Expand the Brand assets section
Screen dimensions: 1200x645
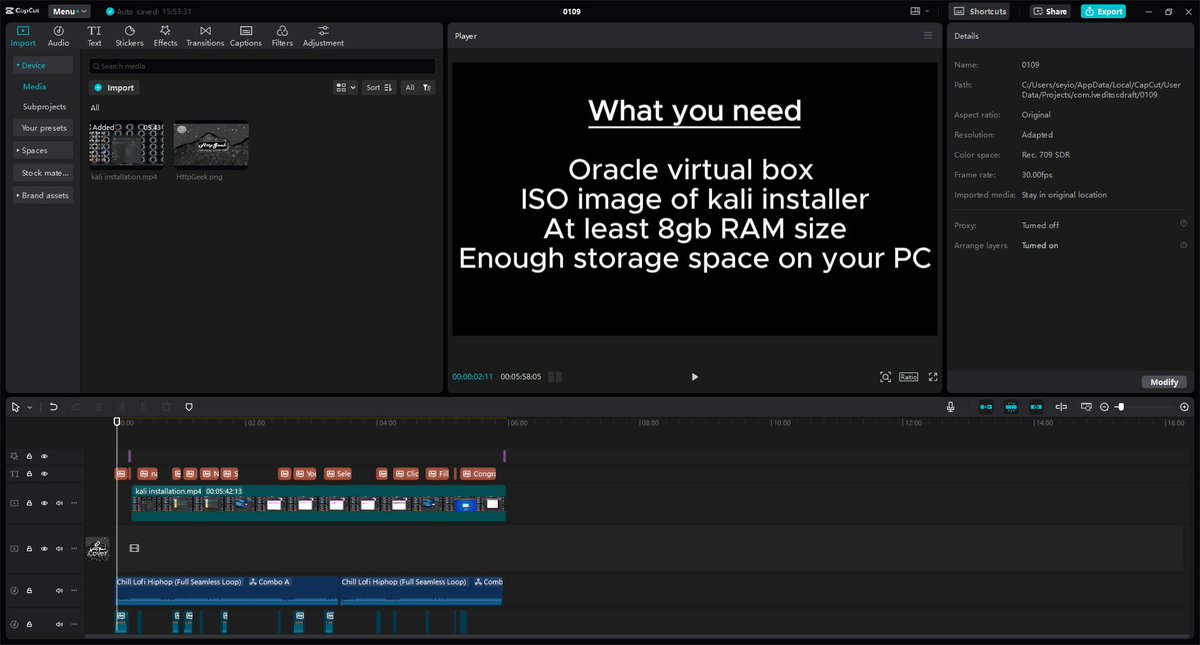(43, 195)
